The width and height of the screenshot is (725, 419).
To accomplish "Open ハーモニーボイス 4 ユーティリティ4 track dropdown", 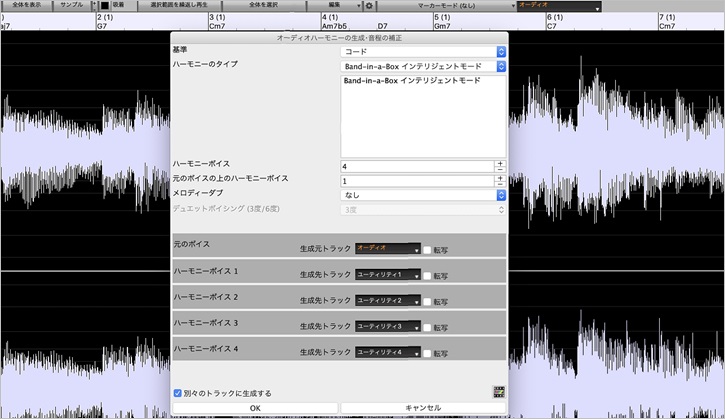I will pos(387,352).
